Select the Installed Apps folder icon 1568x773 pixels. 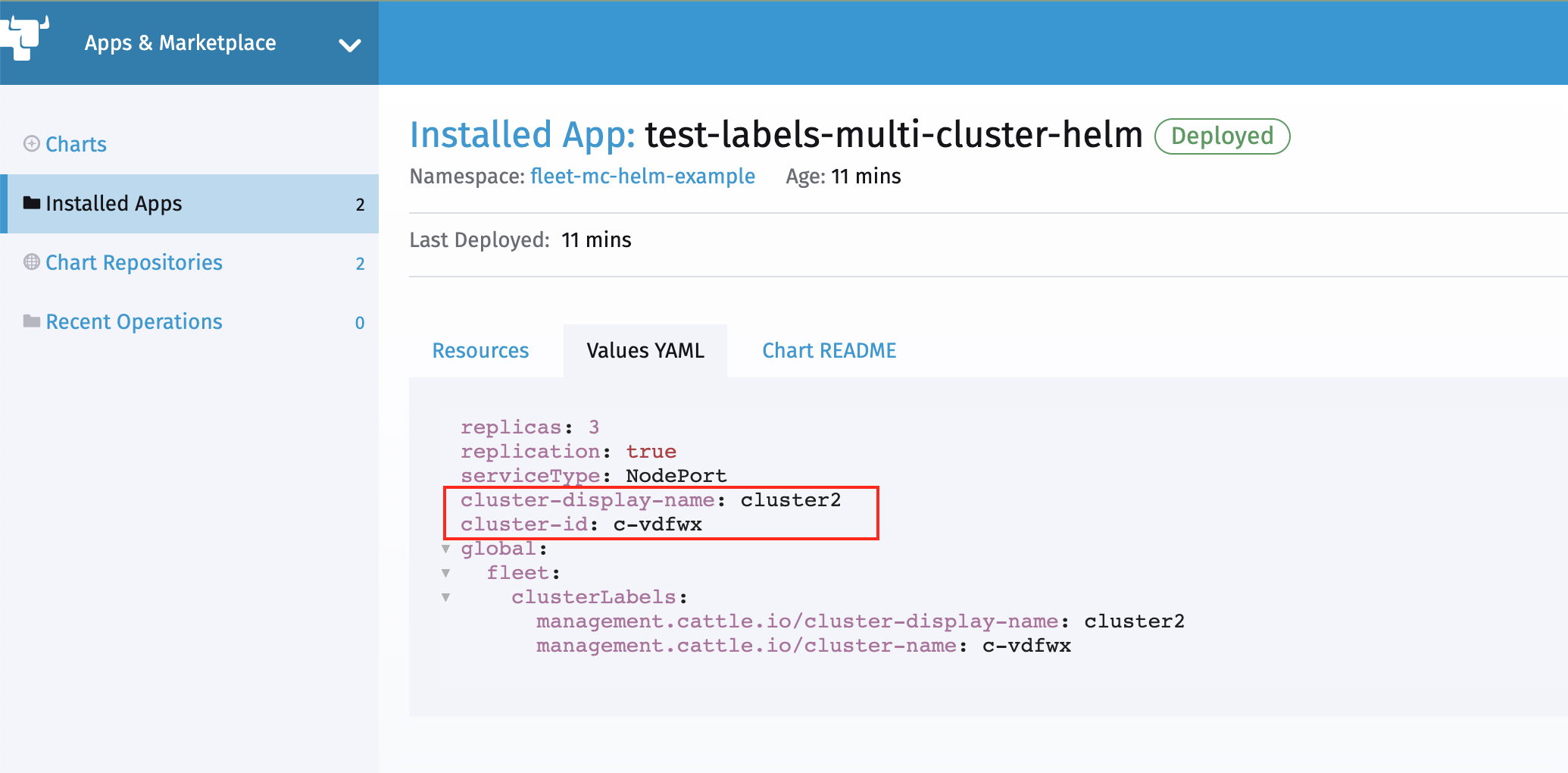[x=31, y=202]
